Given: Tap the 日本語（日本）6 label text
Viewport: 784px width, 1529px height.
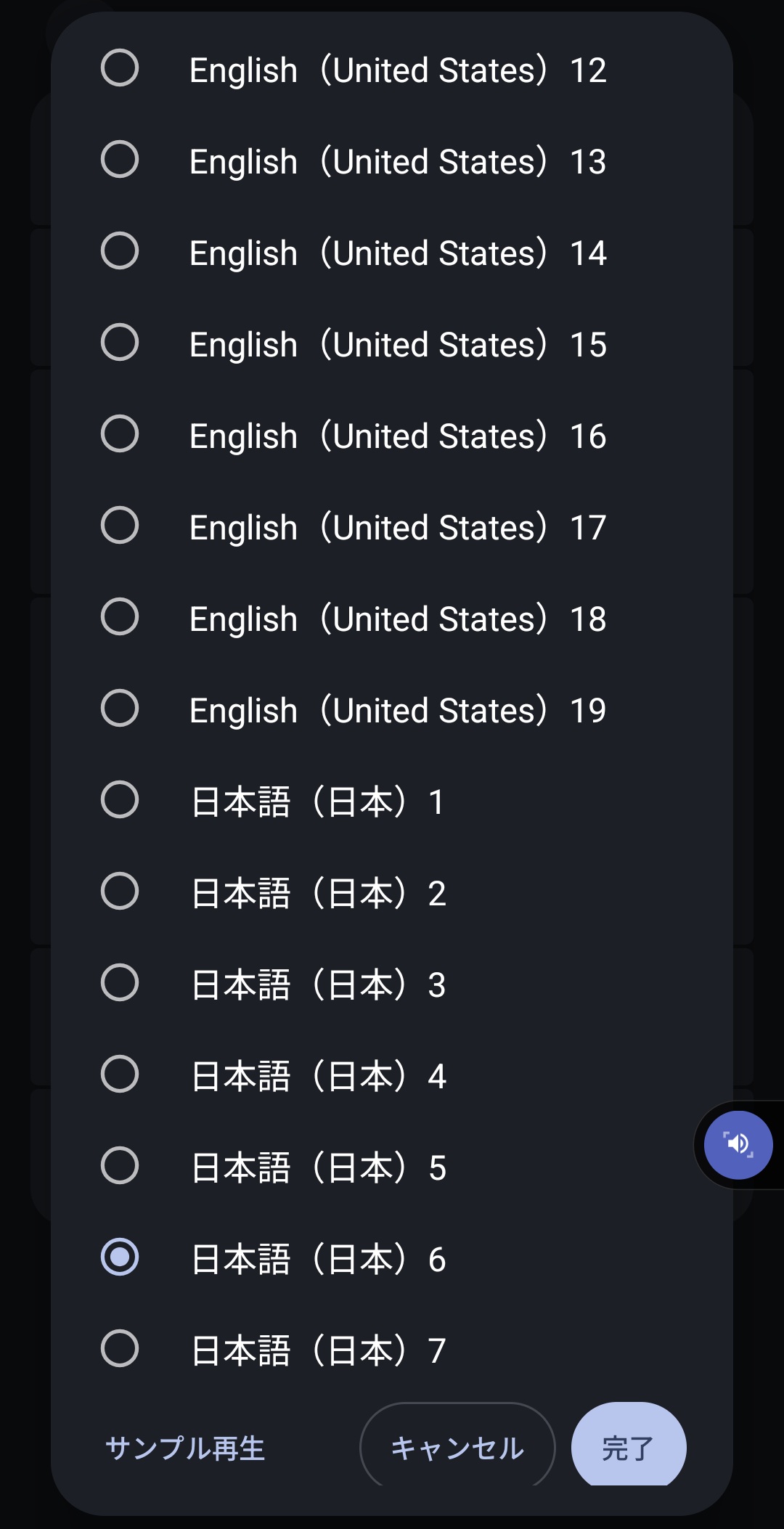Looking at the screenshot, I should pyautogui.click(x=318, y=1260).
